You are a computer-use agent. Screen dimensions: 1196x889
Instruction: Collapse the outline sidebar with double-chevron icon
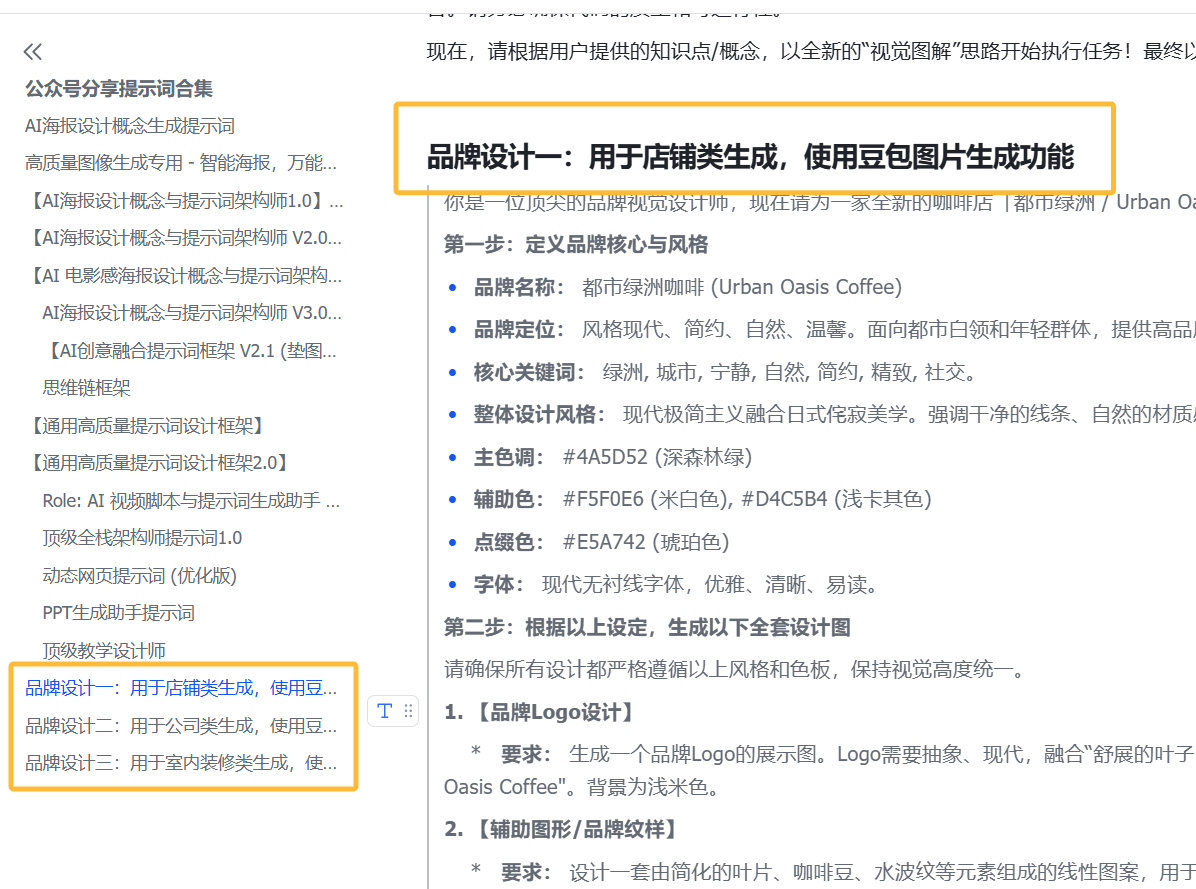click(x=33, y=52)
